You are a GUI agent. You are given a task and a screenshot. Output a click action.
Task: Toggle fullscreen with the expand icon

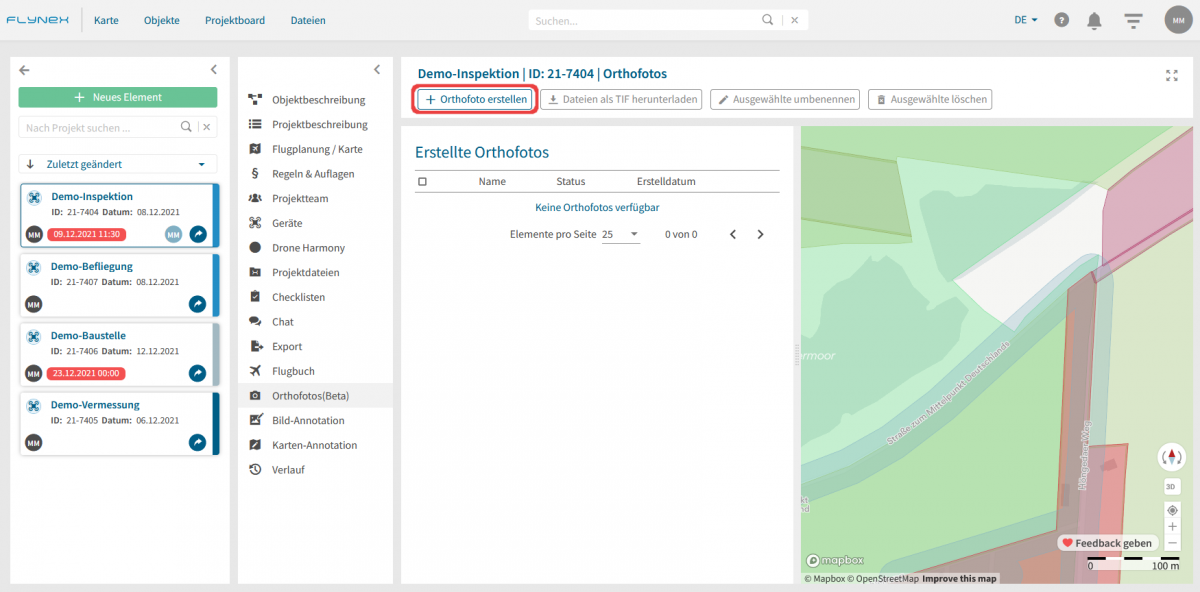pyautogui.click(x=1172, y=75)
